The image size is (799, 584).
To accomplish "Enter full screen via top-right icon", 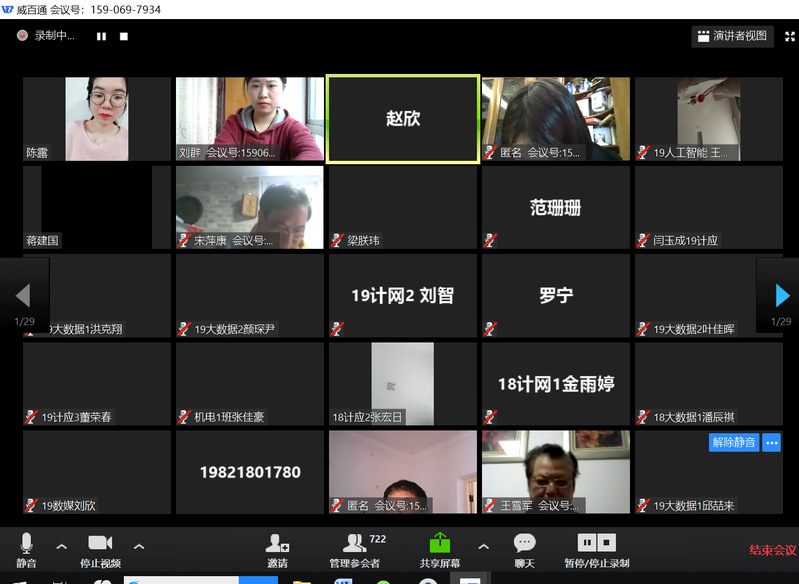I will (789, 36).
